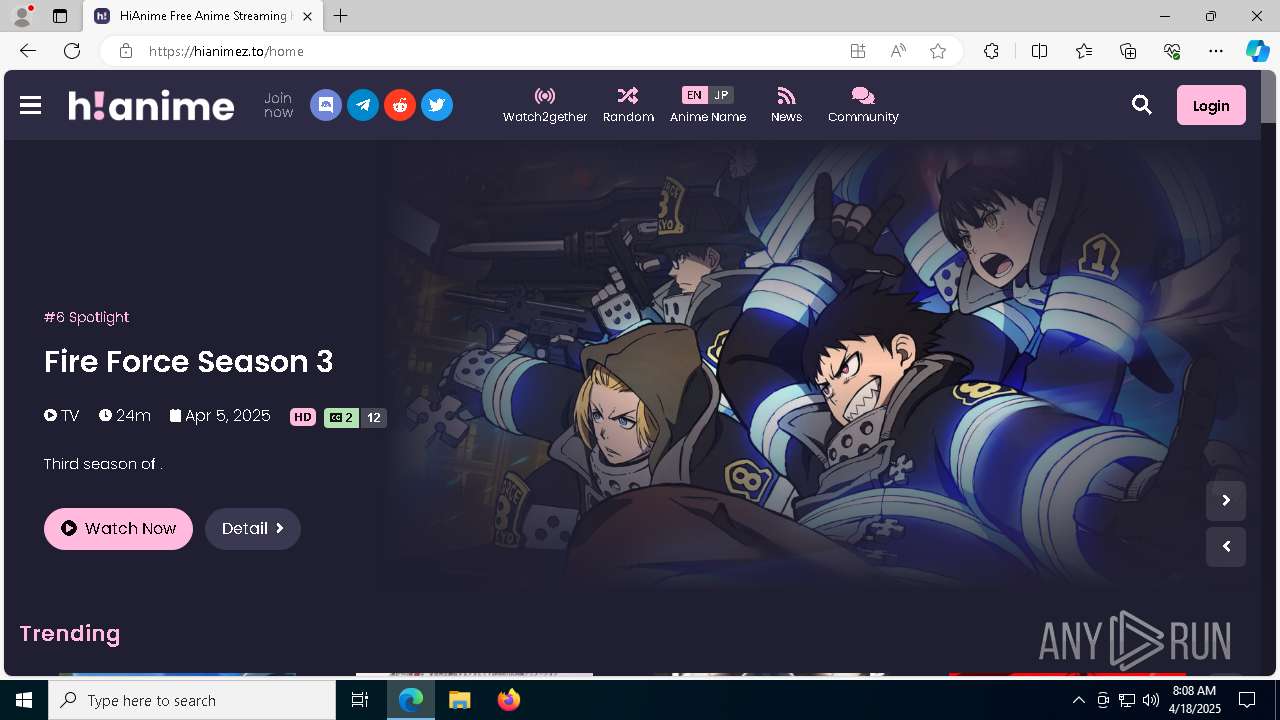Open a new browser tab
Viewport: 1280px width, 720px height.
pos(341,16)
